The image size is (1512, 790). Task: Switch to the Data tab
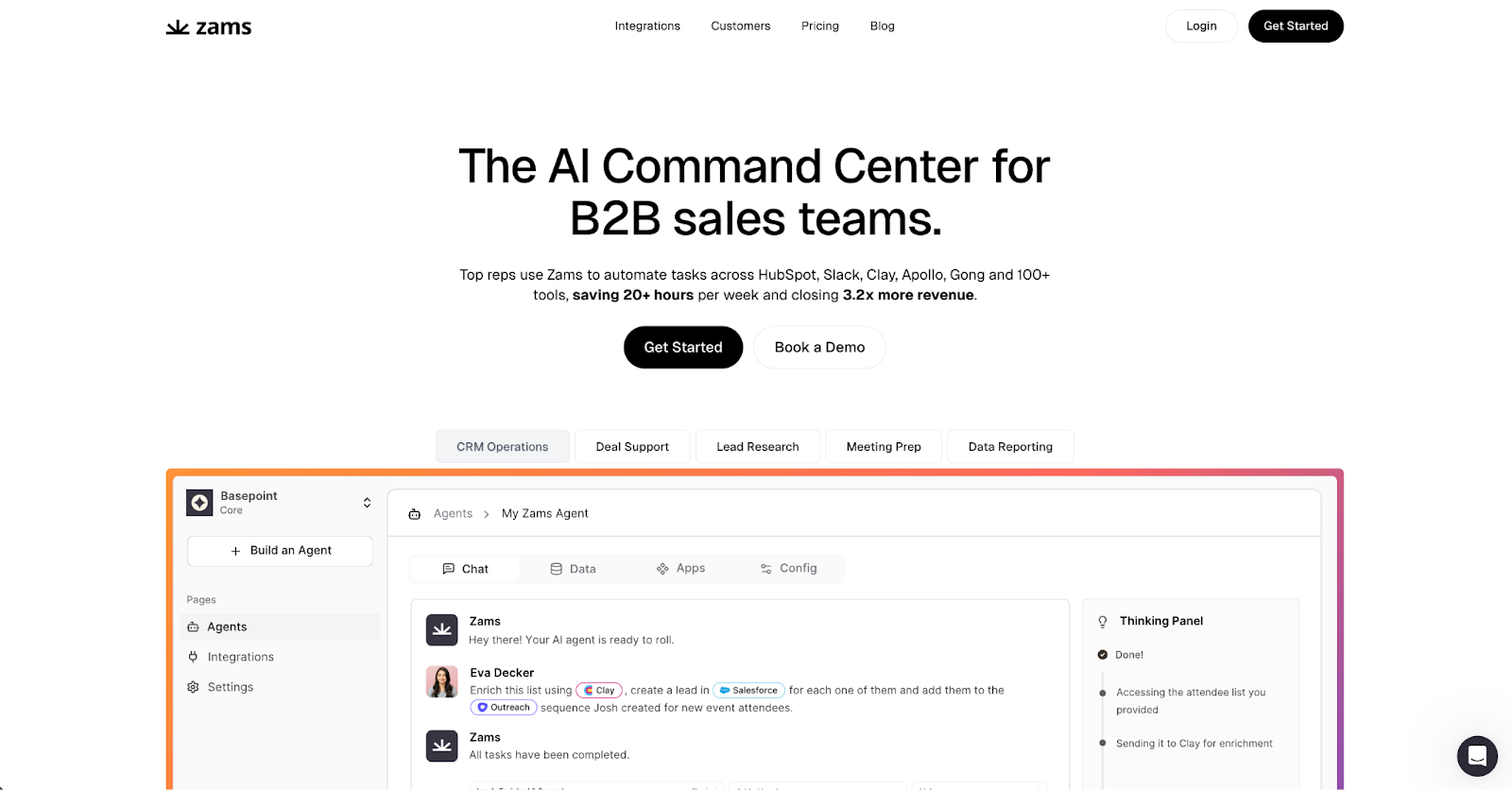click(x=573, y=569)
